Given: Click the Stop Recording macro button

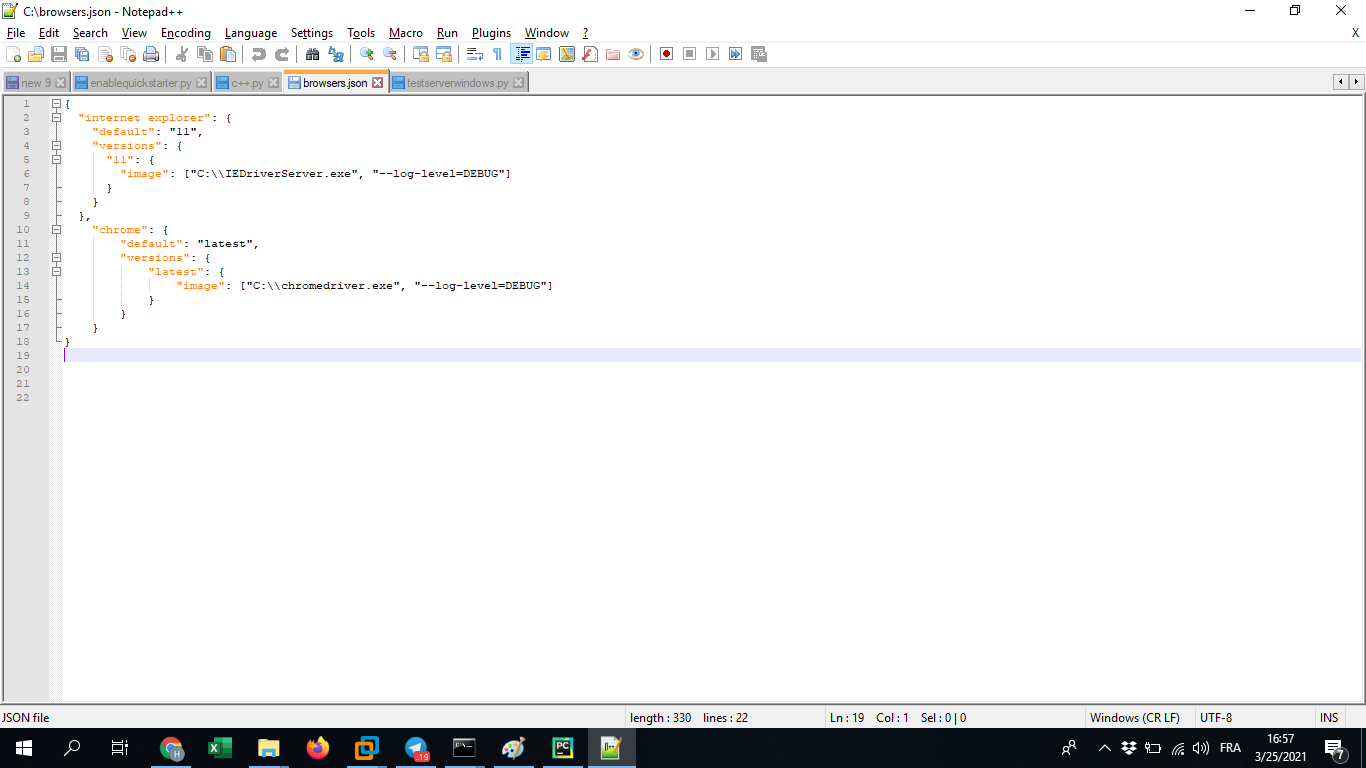Looking at the screenshot, I should click(690, 54).
